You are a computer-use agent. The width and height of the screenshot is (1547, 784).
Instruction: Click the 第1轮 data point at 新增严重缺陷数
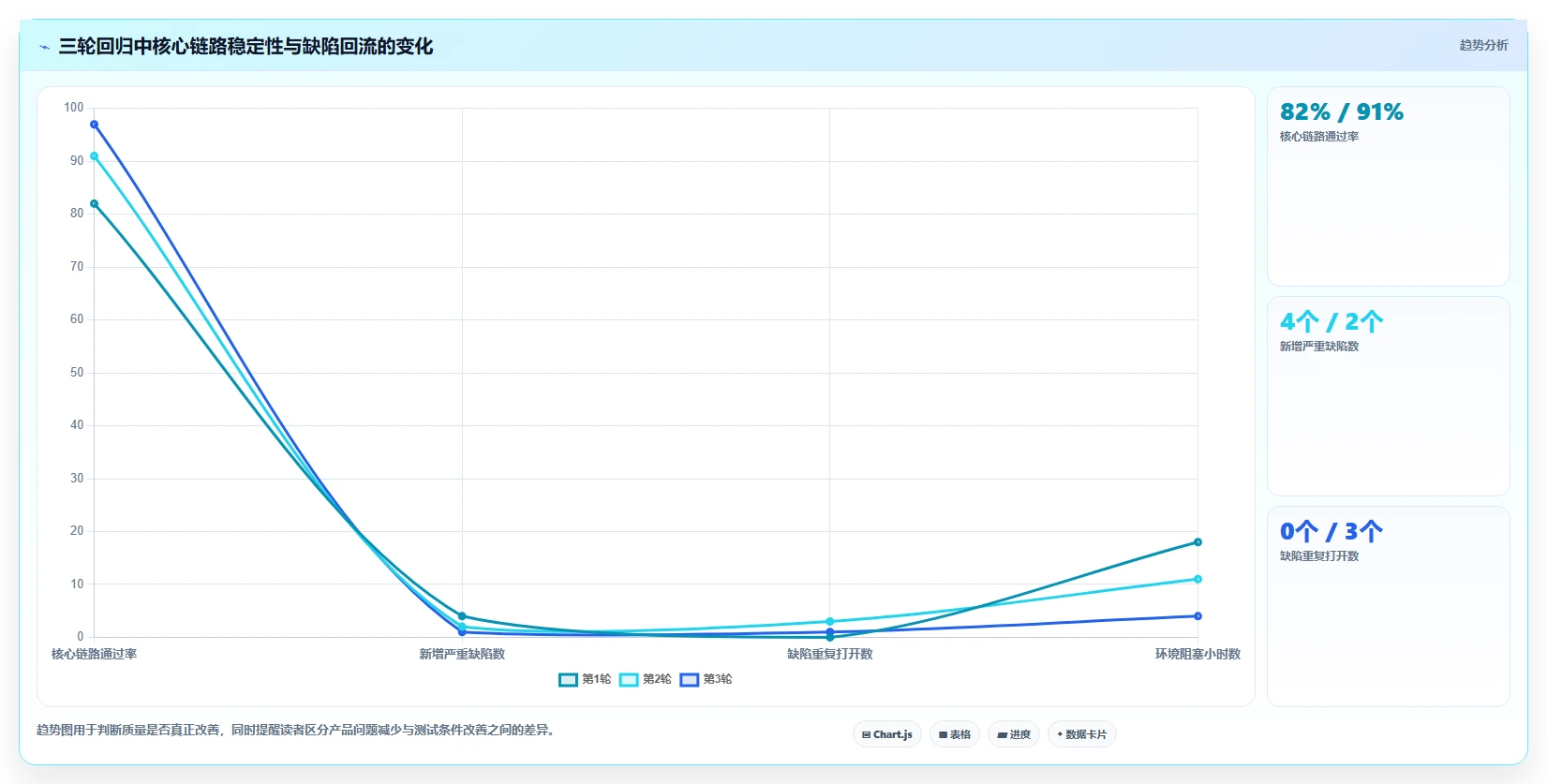pyautogui.click(x=462, y=616)
